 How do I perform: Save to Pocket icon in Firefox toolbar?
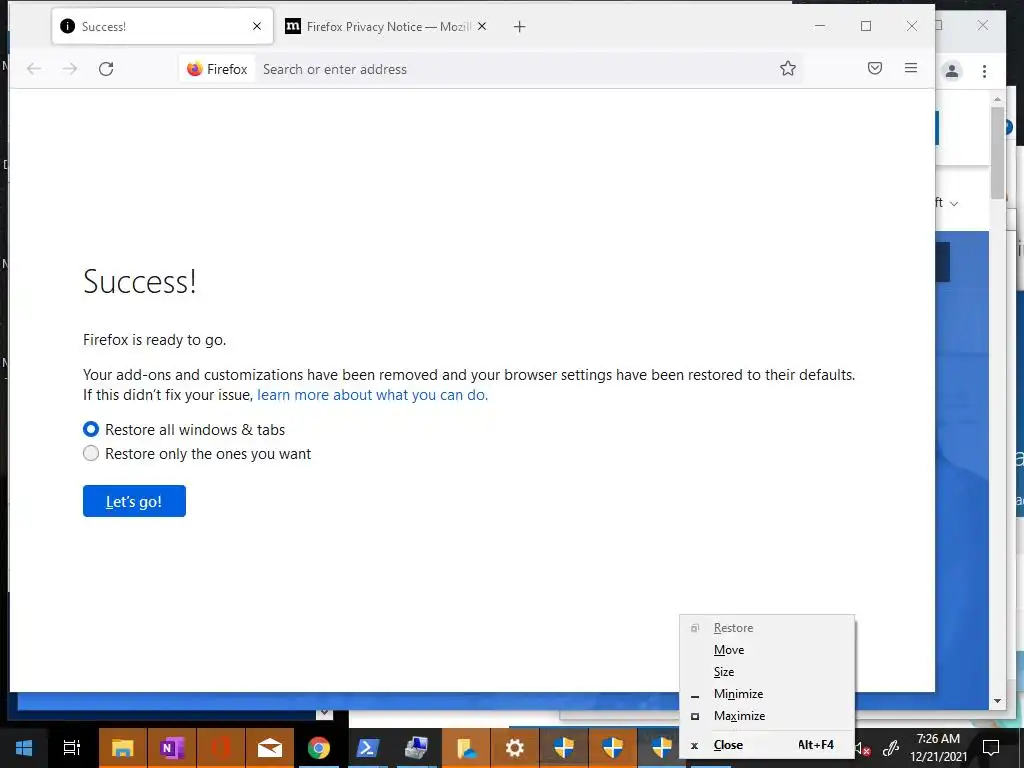click(x=875, y=68)
